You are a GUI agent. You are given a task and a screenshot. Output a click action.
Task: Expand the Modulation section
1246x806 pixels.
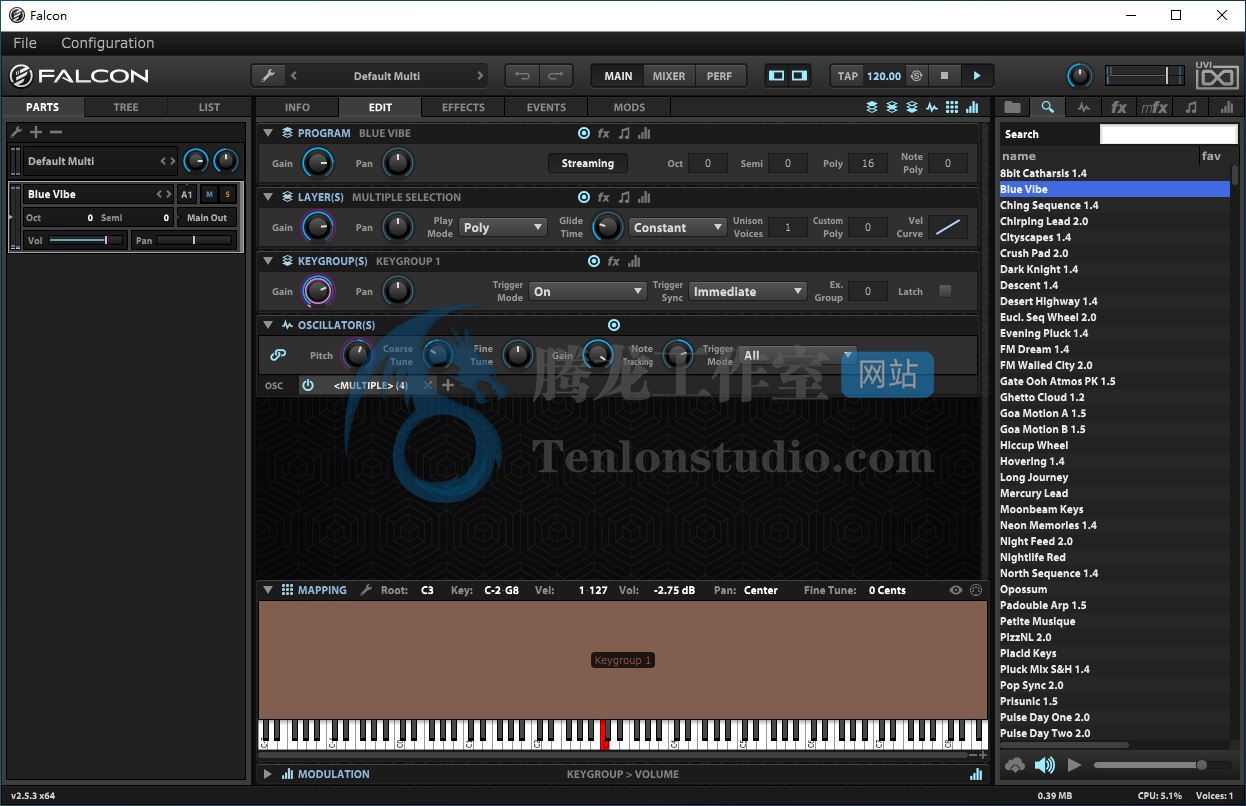pyautogui.click(x=268, y=774)
